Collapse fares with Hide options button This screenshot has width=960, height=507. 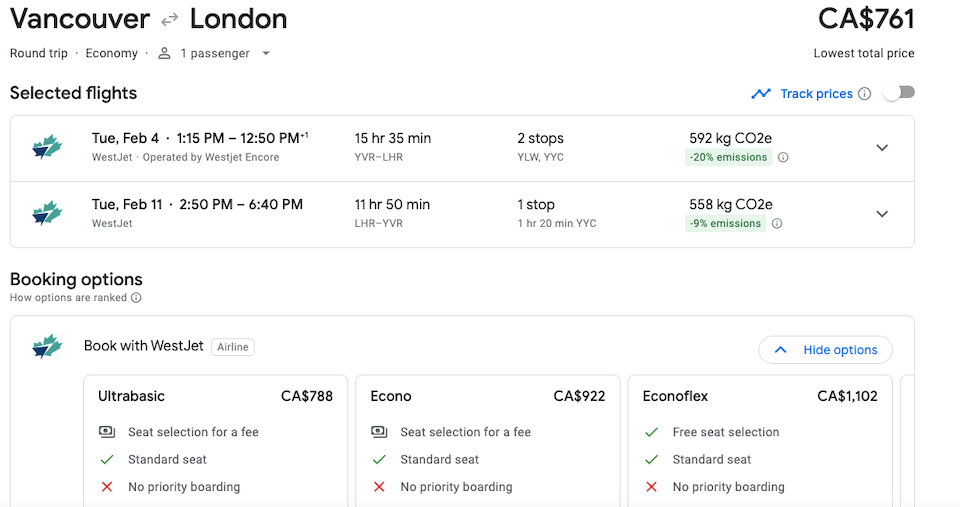tap(825, 350)
